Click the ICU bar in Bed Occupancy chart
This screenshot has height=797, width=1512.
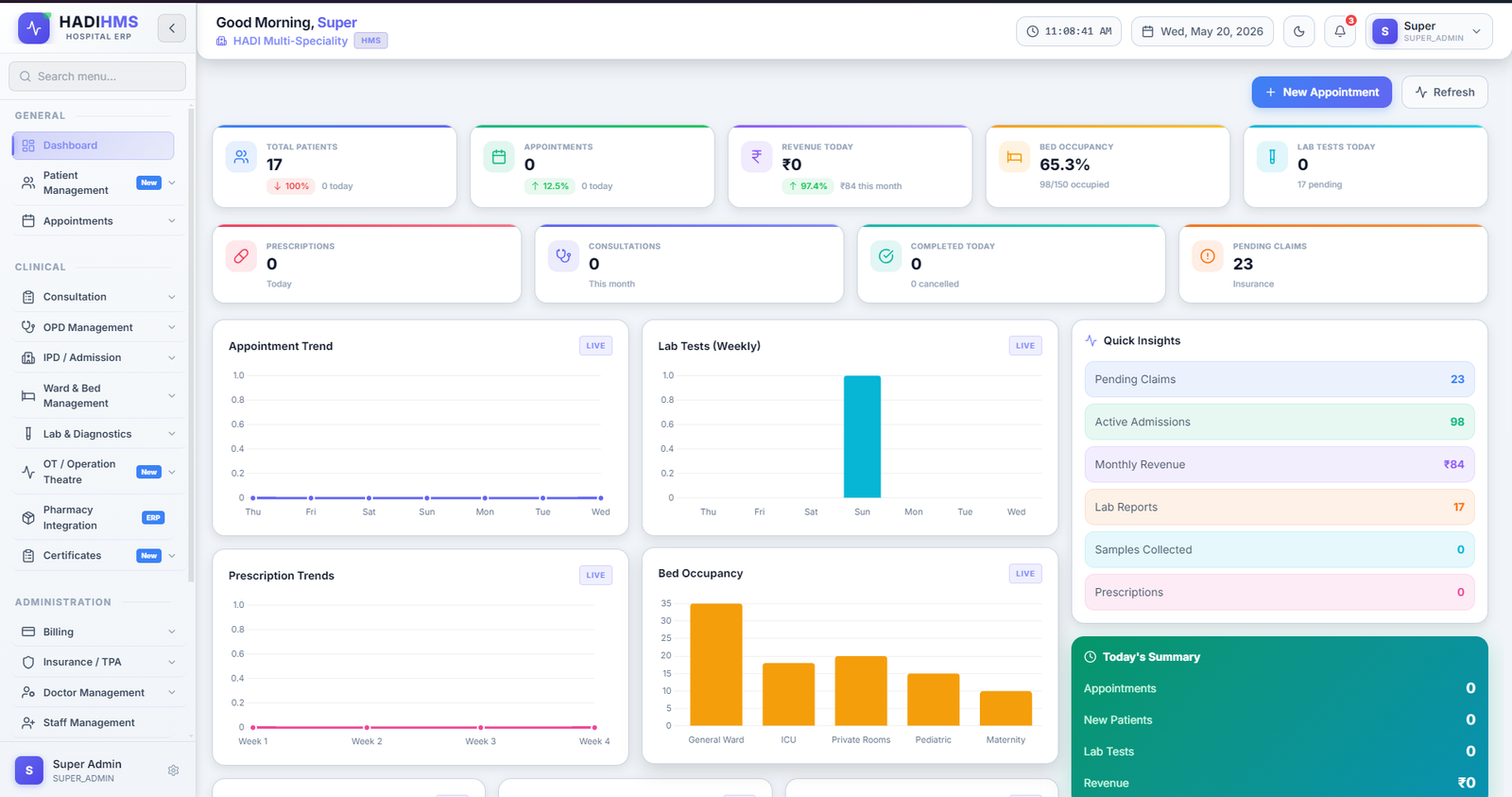coord(788,694)
